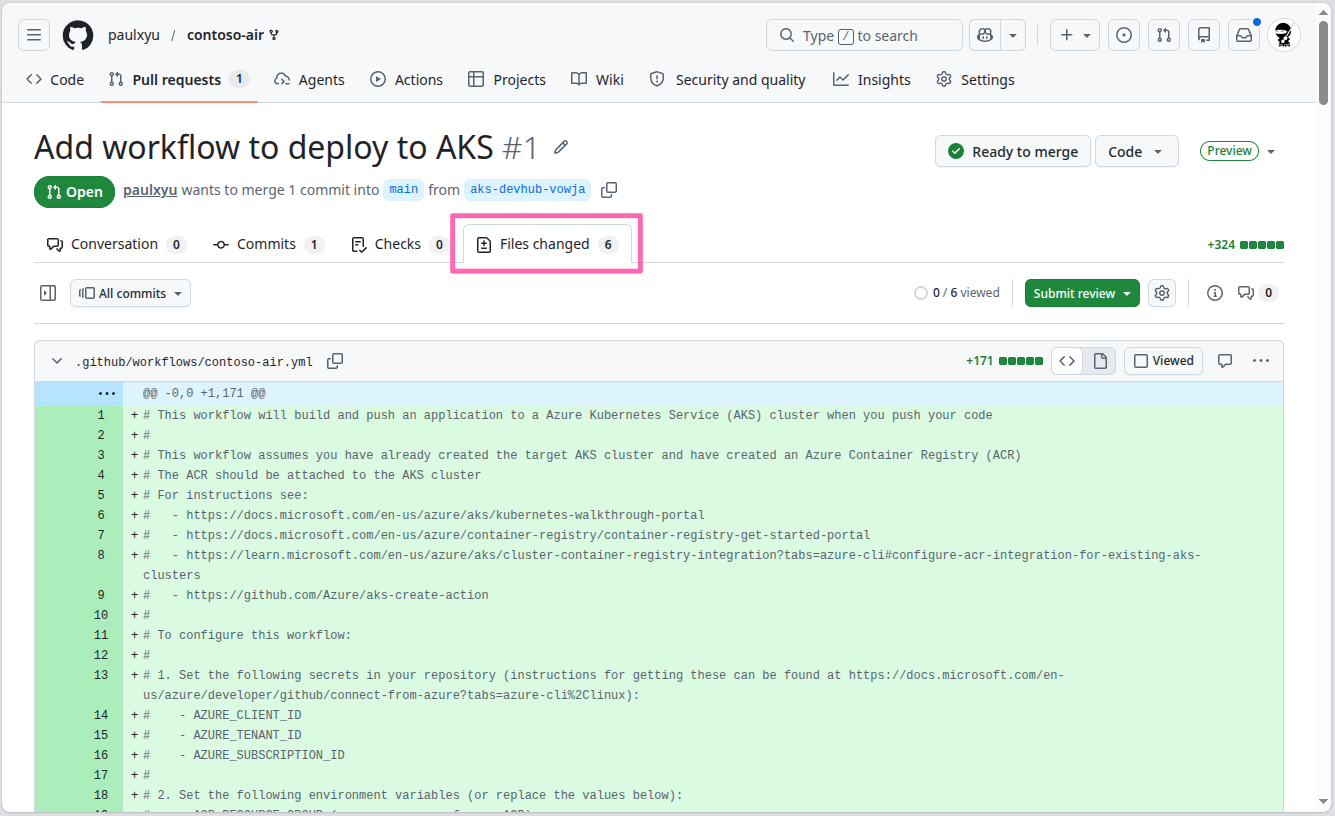
Task: Click the info circle icon near comments
Action: (x=1215, y=293)
